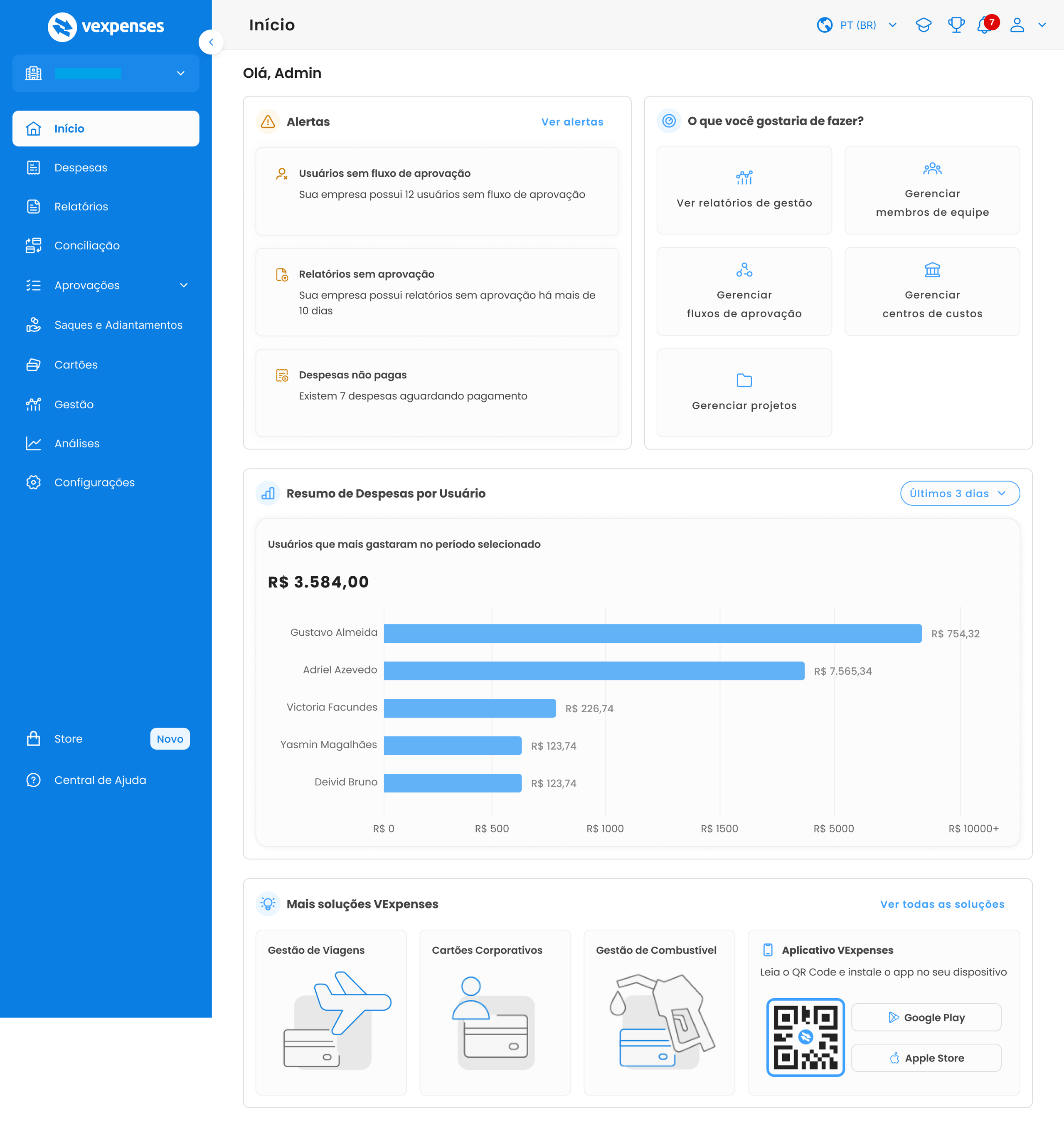Click the Análises chart icon
This screenshot has height=1133, width=1064.
[34, 443]
